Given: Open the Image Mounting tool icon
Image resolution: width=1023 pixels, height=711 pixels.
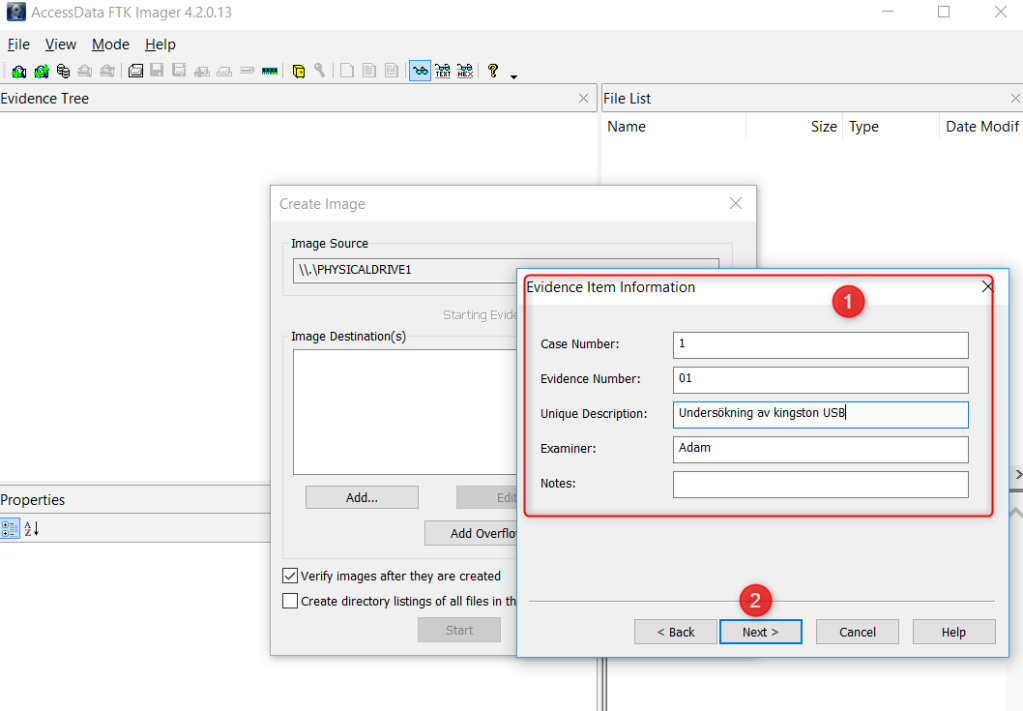Looking at the screenshot, I should pyautogui.click(x=63, y=71).
